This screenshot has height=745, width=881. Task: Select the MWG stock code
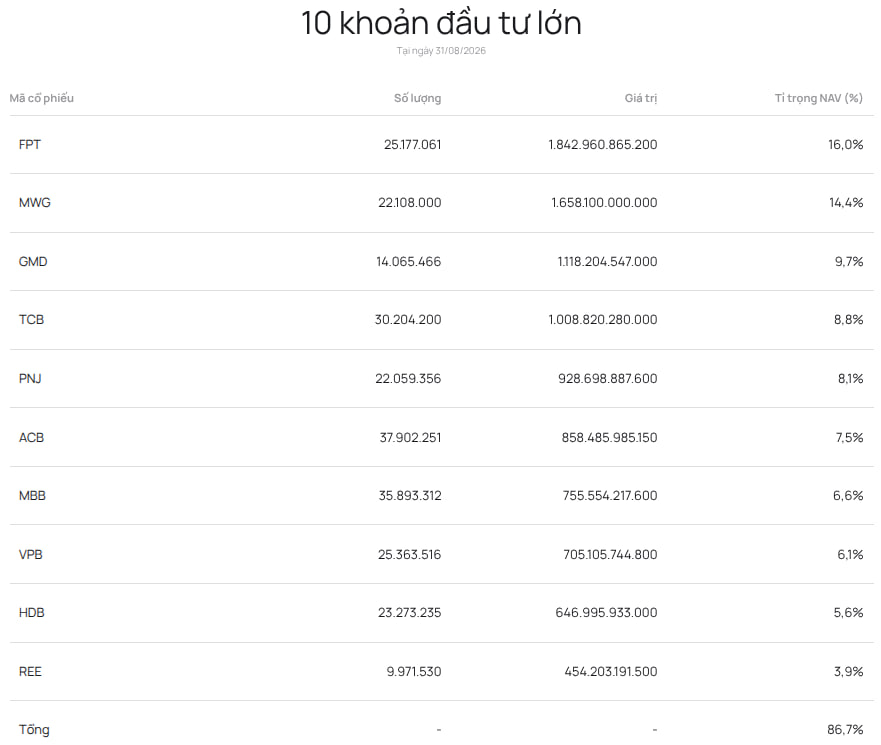(35, 202)
